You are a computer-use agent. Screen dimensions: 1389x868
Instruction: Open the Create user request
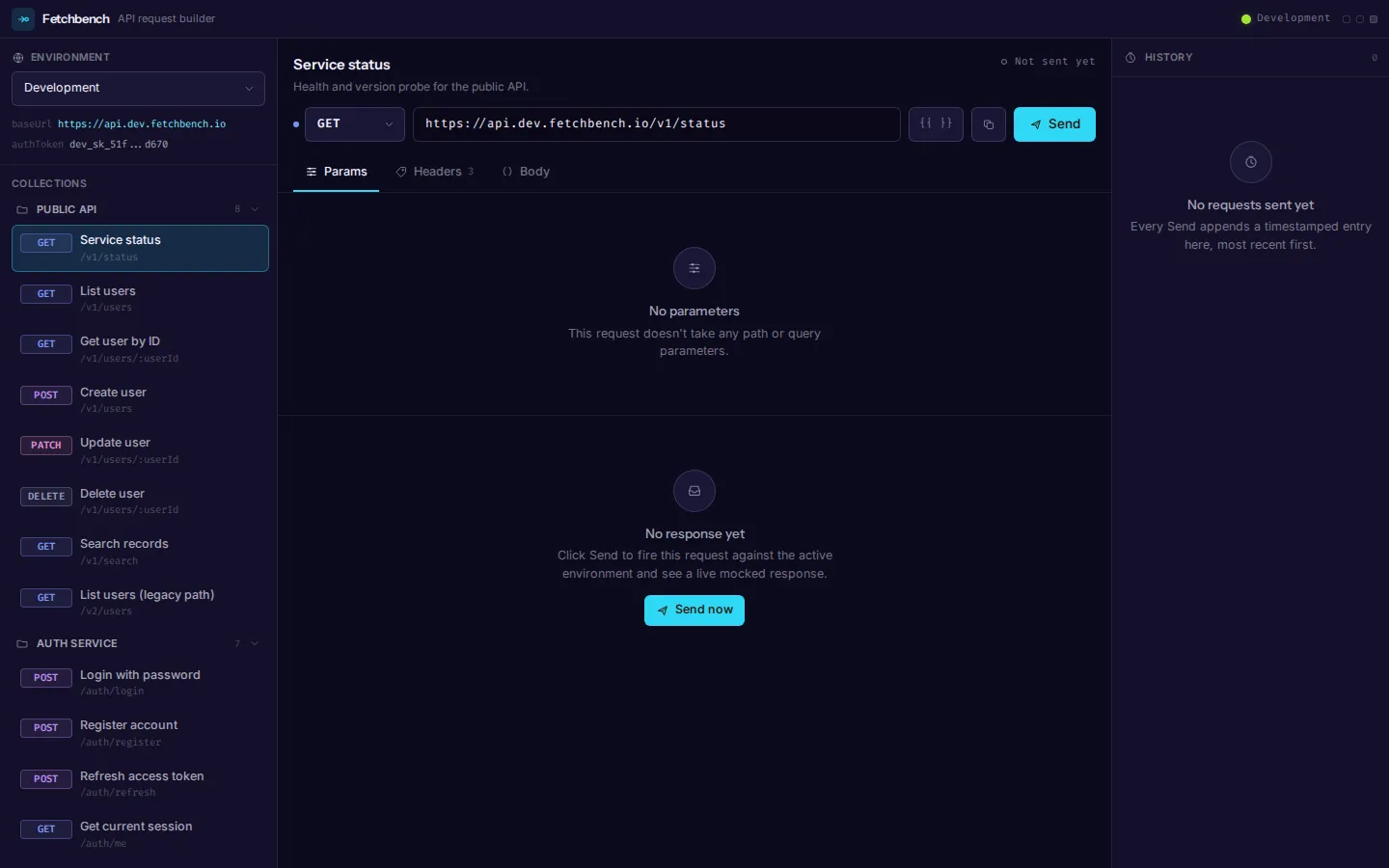tap(140, 400)
